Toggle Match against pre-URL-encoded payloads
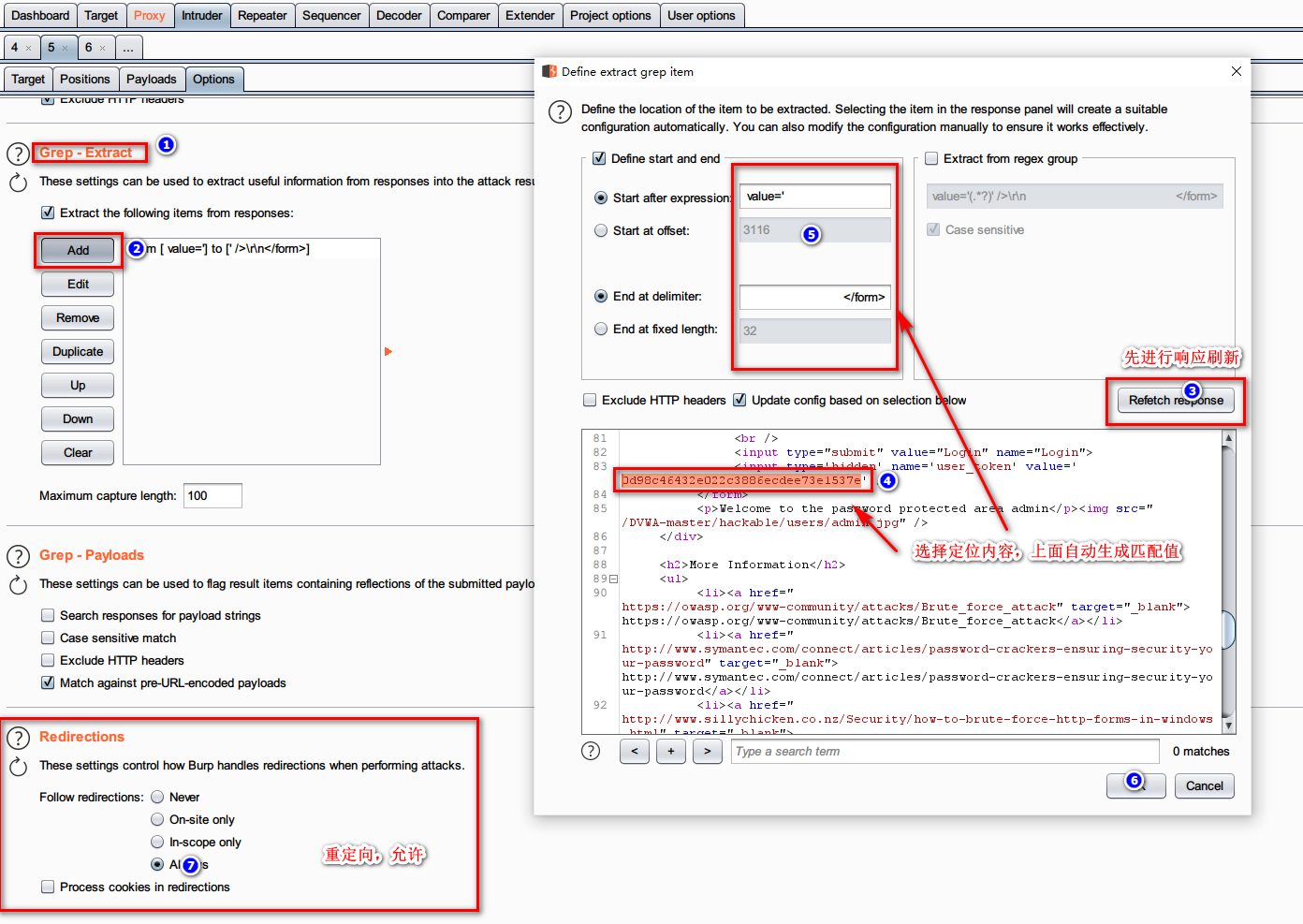This screenshot has width=1303, height=924. click(48, 682)
